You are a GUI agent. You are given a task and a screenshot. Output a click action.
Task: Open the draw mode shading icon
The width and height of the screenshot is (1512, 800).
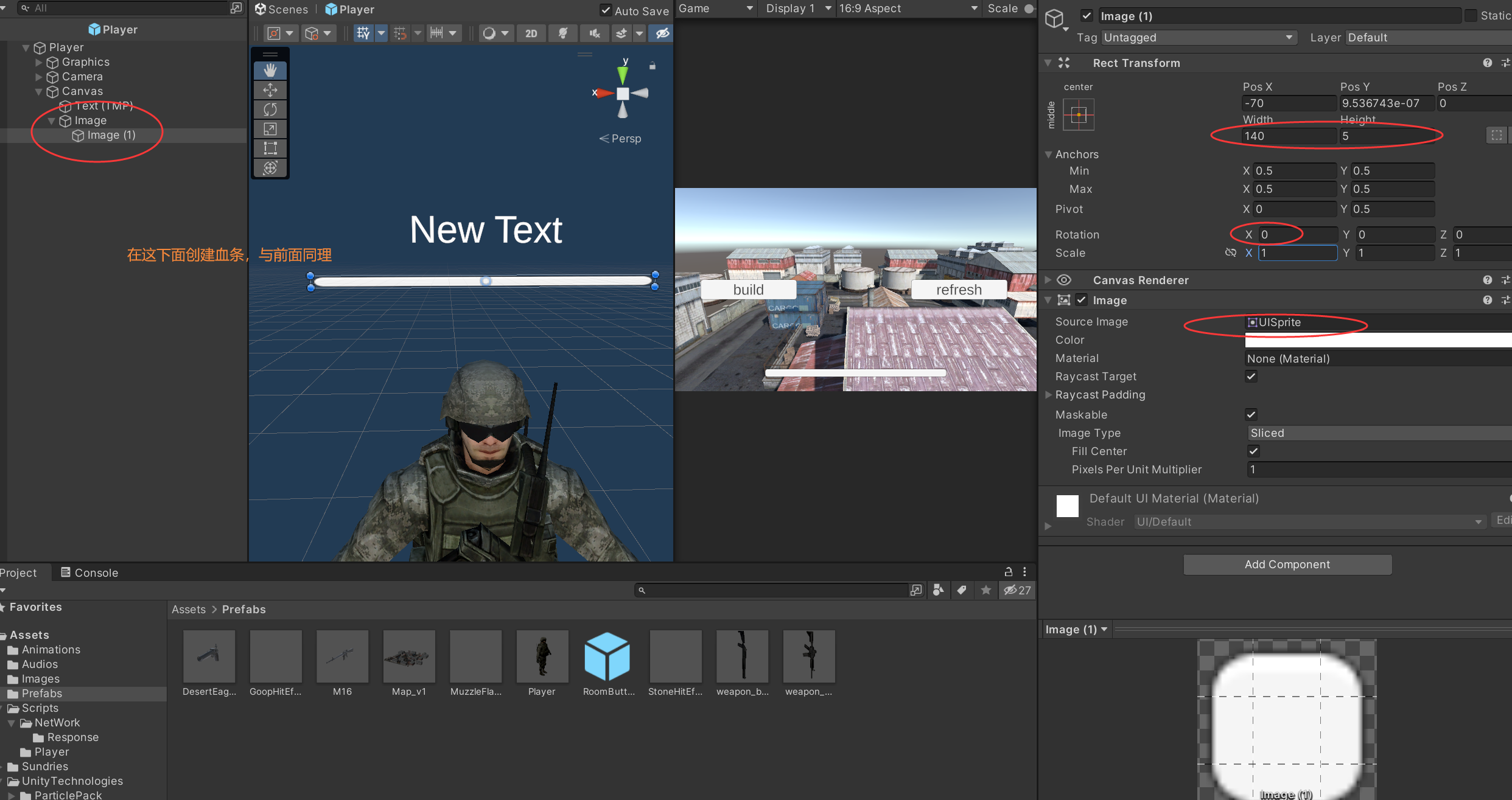489,33
